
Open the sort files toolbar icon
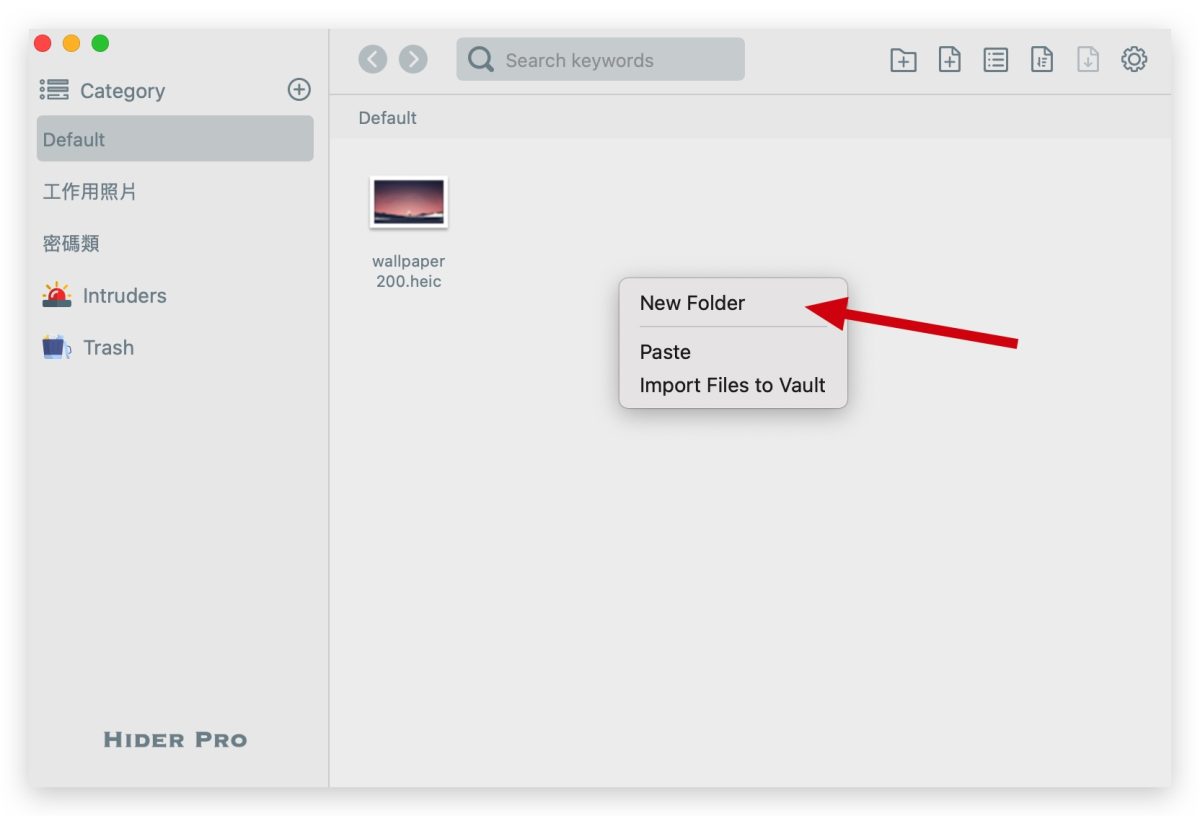pyautogui.click(x=1041, y=60)
